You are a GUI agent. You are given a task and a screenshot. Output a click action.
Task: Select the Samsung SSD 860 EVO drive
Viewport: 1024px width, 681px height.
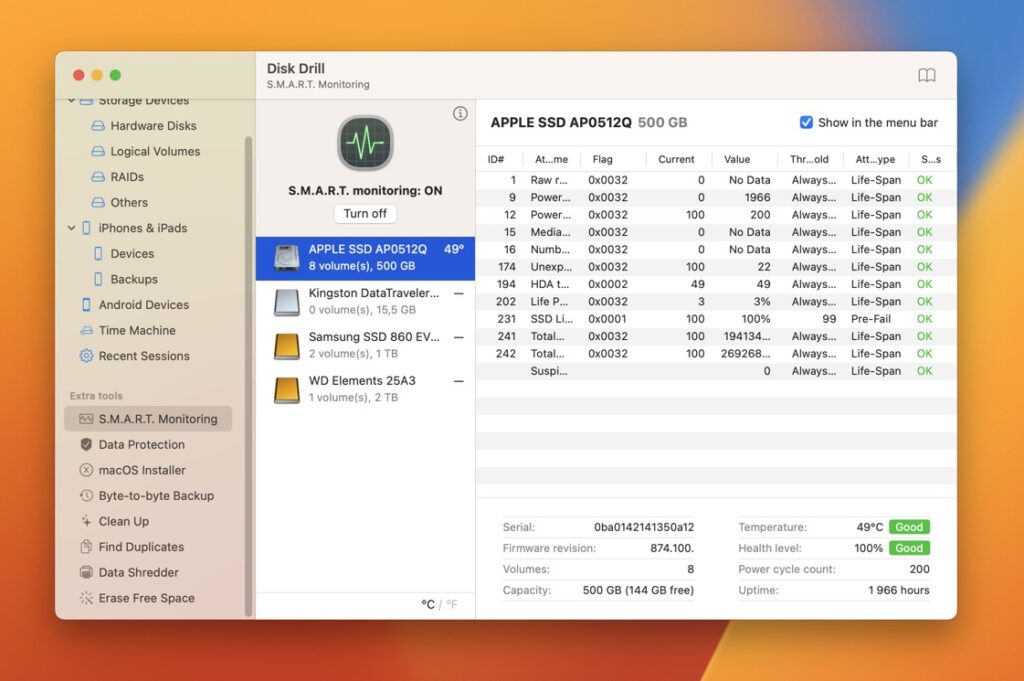pyautogui.click(x=365, y=344)
